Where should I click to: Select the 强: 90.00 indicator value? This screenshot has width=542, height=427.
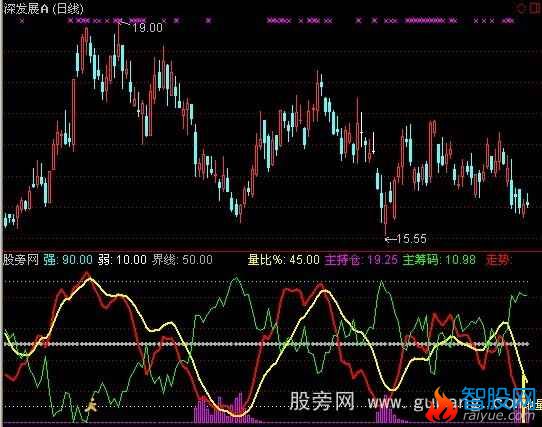pyautogui.click(x=68, y=260)
